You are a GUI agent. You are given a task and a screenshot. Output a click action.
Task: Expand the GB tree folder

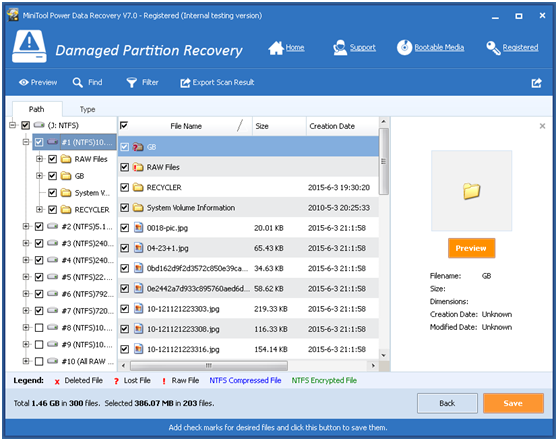point(40,176)
